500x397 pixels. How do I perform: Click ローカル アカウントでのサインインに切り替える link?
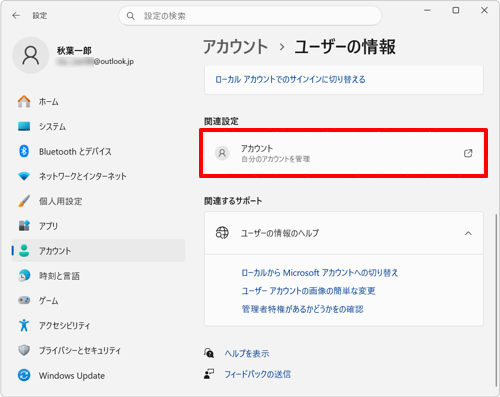[x=290, y=79]
